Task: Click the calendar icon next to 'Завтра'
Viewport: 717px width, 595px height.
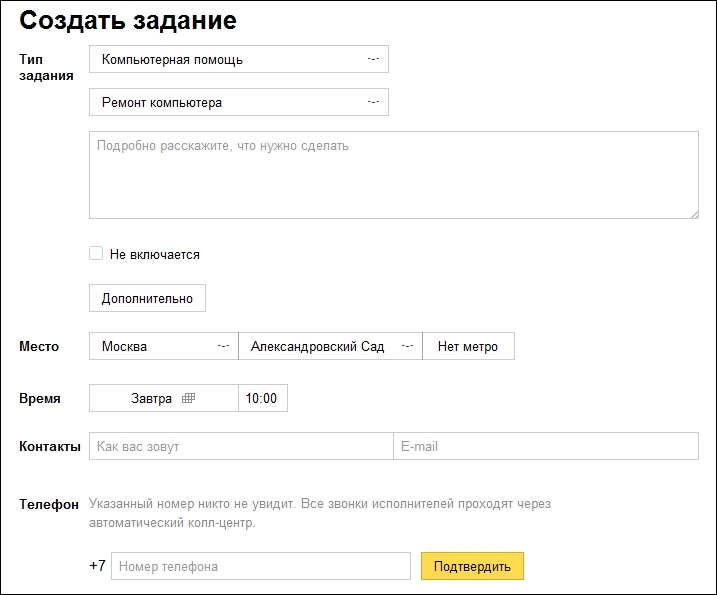Action: (188, 398)
